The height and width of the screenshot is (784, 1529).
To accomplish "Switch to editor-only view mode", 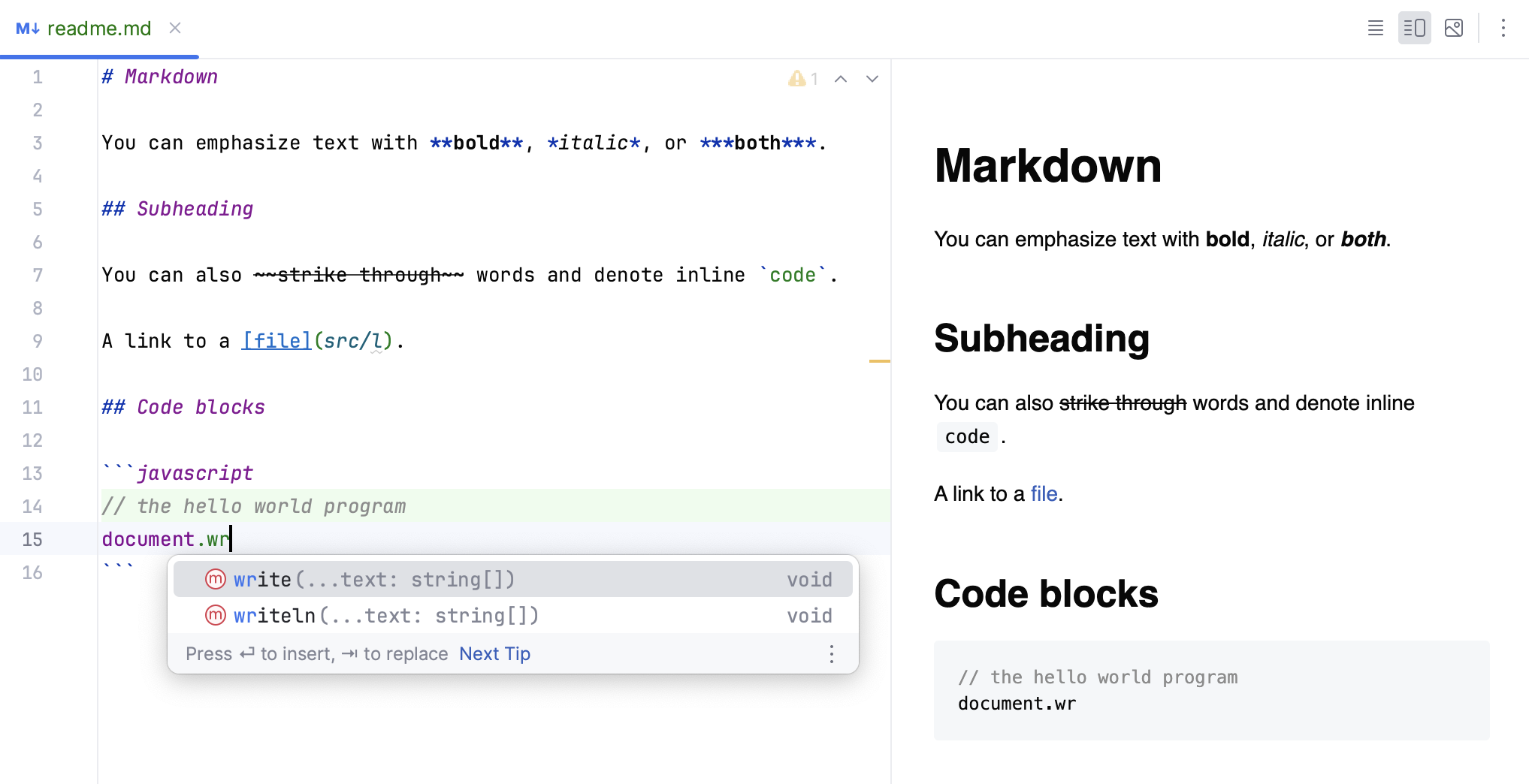I will [1375, 28].
